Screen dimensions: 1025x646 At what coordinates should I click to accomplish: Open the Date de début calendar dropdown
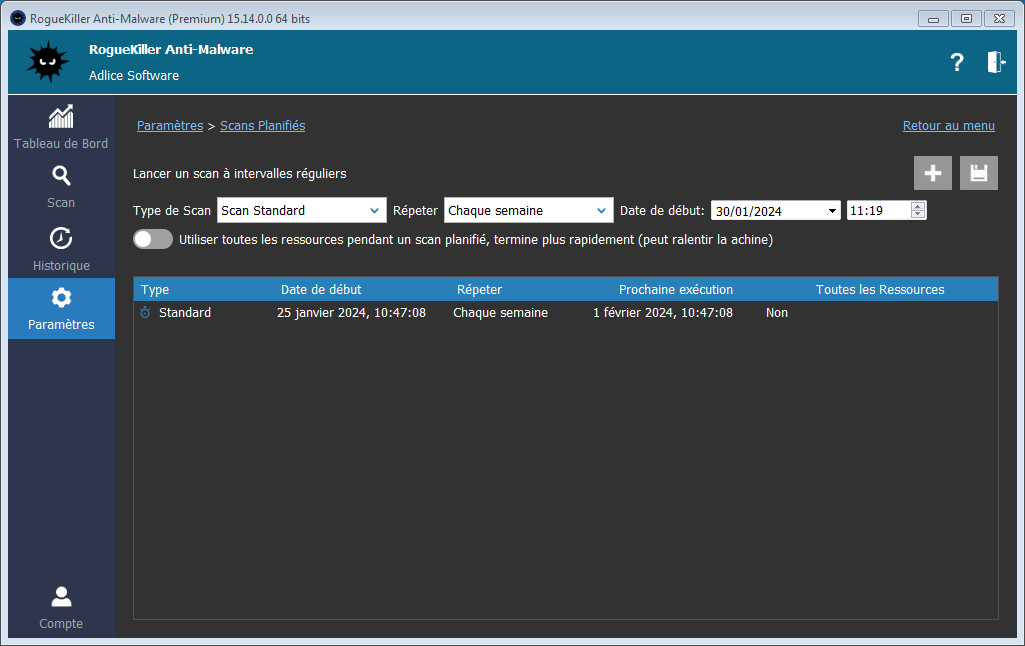tap(833, 211)
